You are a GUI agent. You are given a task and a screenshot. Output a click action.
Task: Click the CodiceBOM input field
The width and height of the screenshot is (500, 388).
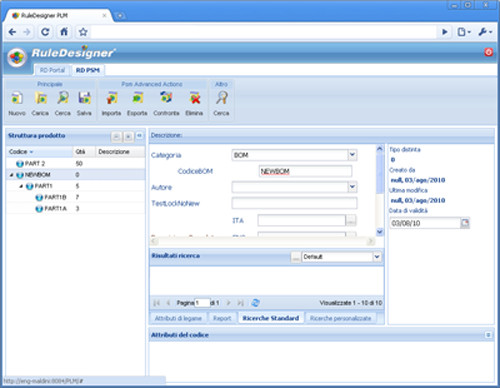click(x=305, y=171)
